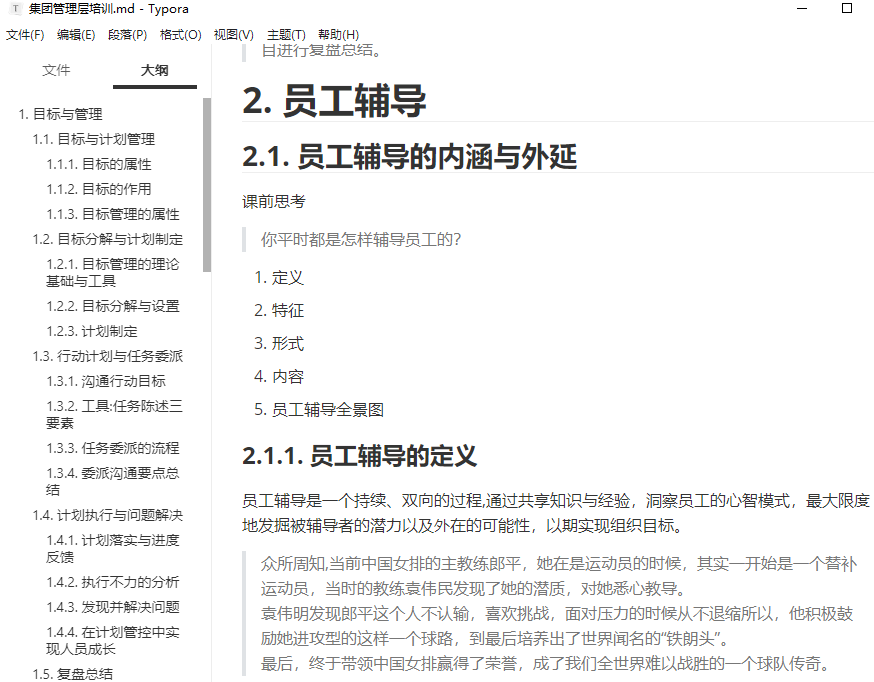Navigate to 1.4. 计划执行与问题解决 in outline
Image resolution: width=874 pixels, height=682 pixels.
point(108,515)
